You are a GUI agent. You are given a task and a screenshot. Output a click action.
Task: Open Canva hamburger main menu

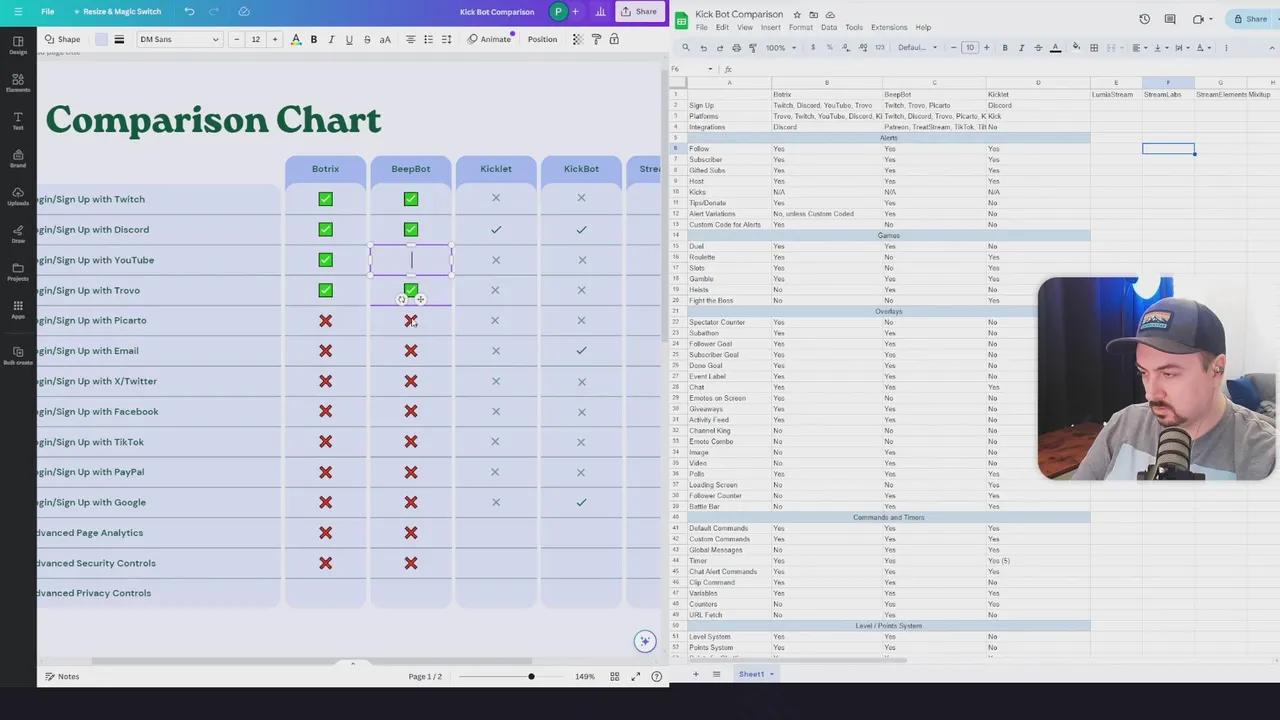click(18, 12)
